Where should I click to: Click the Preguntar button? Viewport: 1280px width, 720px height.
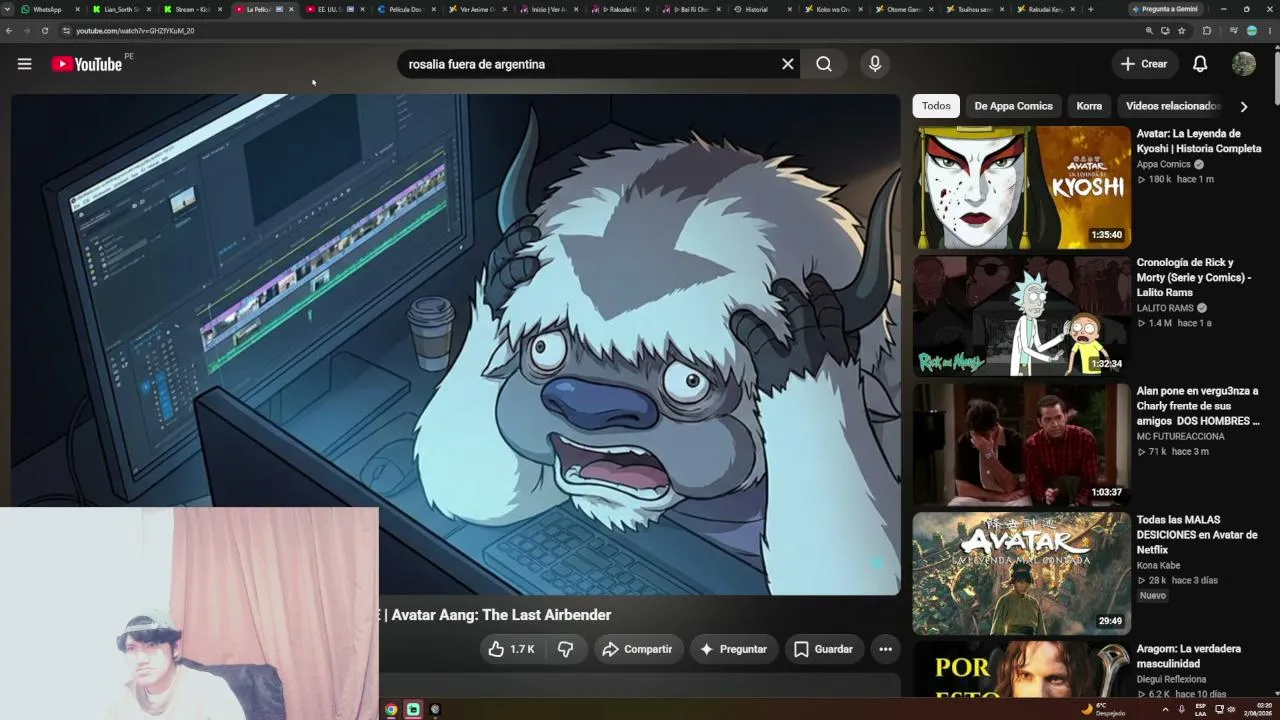pos(733,649)
